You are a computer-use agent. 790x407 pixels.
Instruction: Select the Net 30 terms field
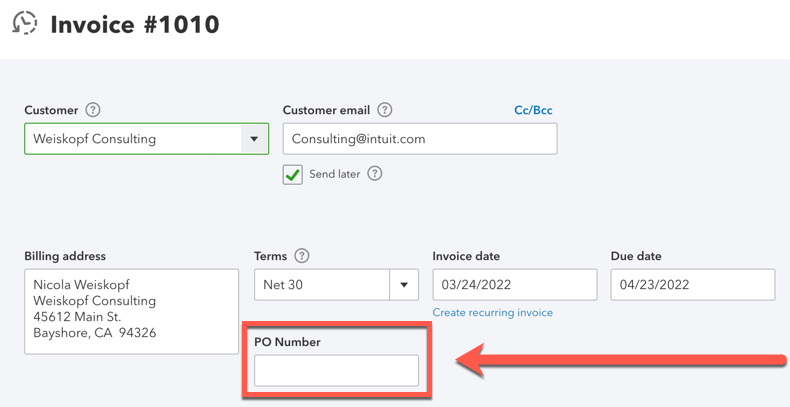tap(321, 285)
